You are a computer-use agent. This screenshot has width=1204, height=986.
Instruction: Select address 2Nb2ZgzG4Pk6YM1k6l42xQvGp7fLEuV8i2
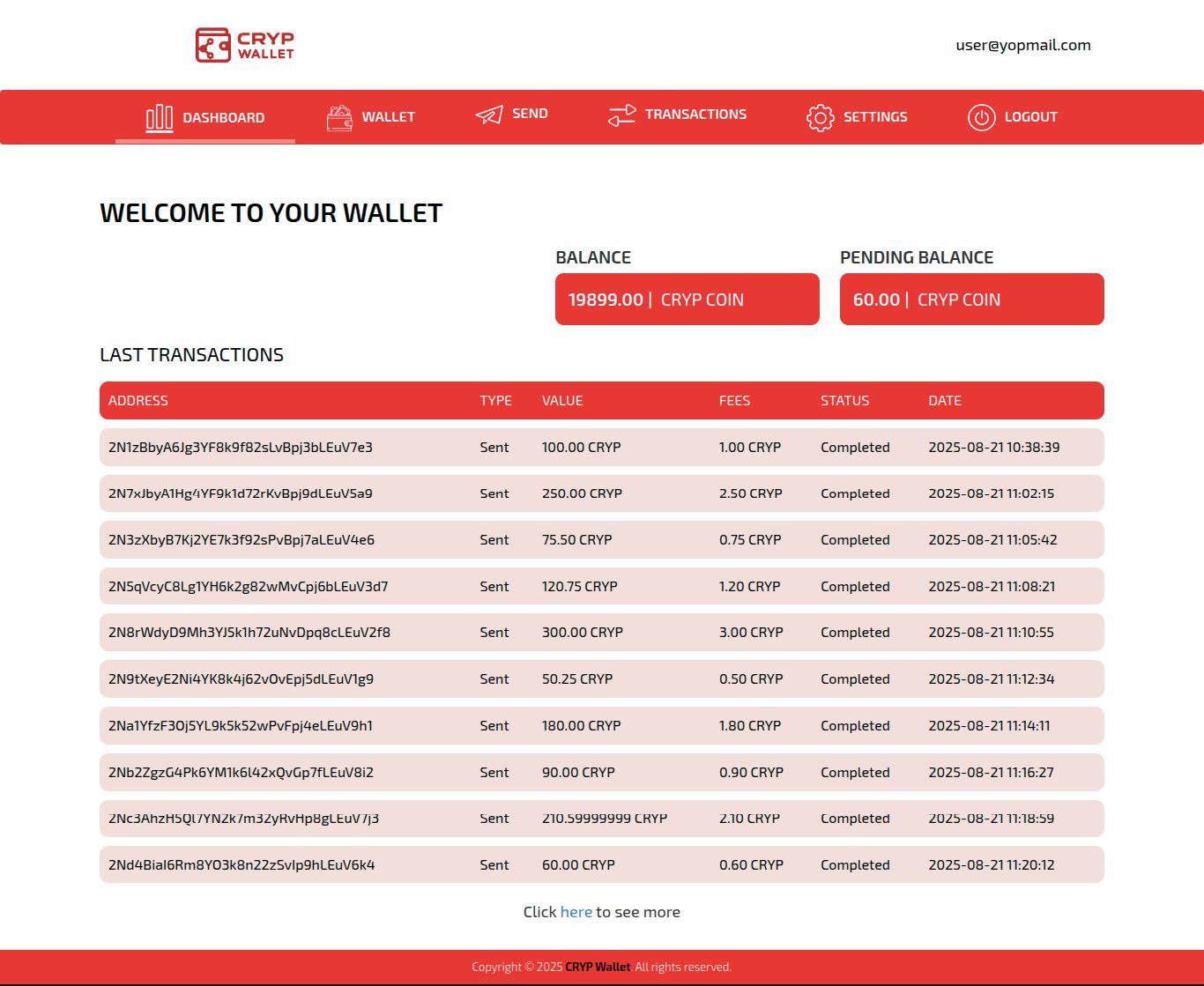242,773
